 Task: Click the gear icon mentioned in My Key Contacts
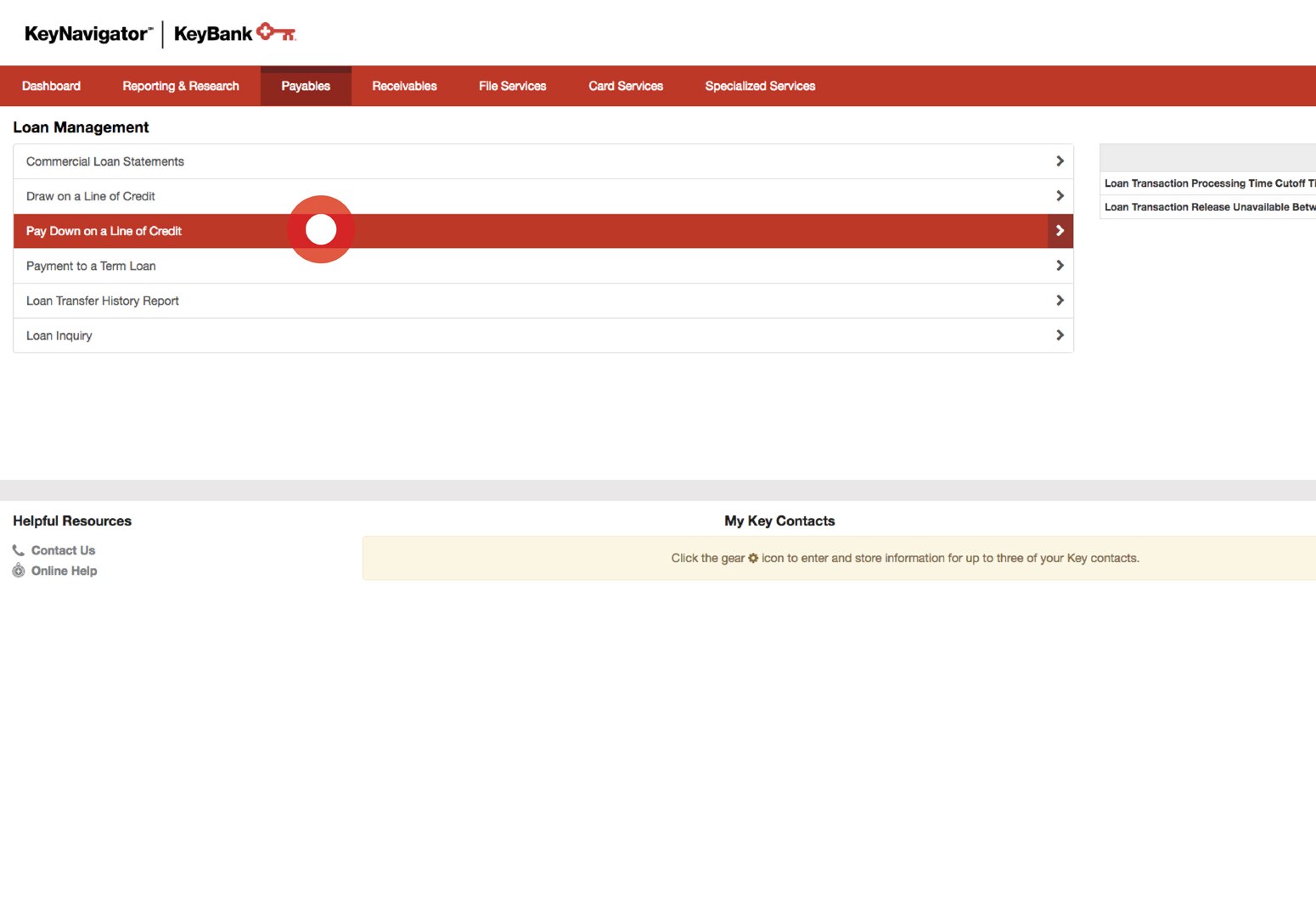(753, 558)
